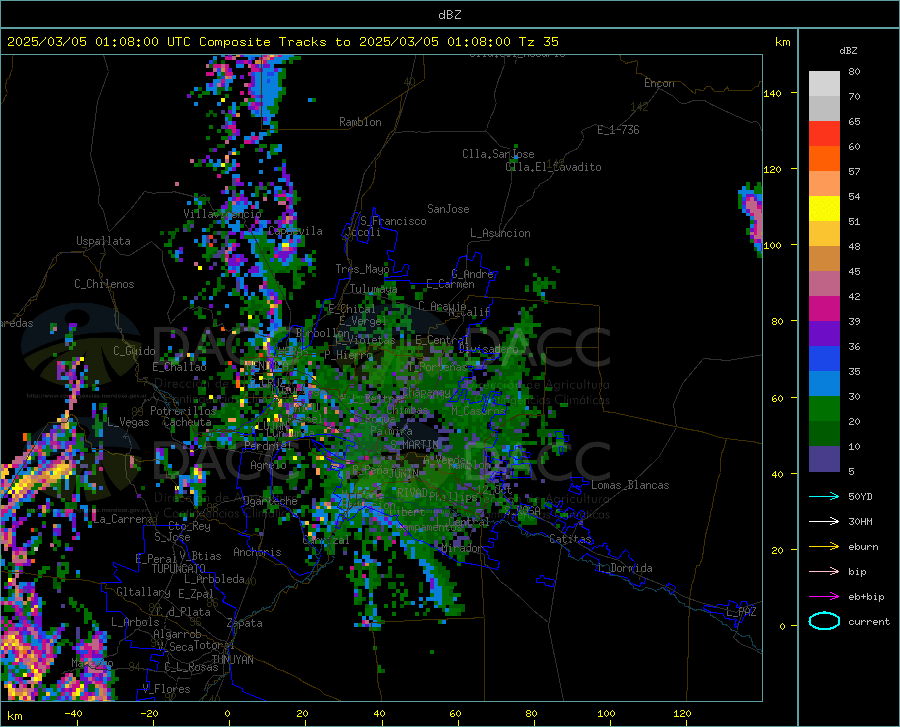
Task: Click the dBZ title at top center
Action: 449,15
